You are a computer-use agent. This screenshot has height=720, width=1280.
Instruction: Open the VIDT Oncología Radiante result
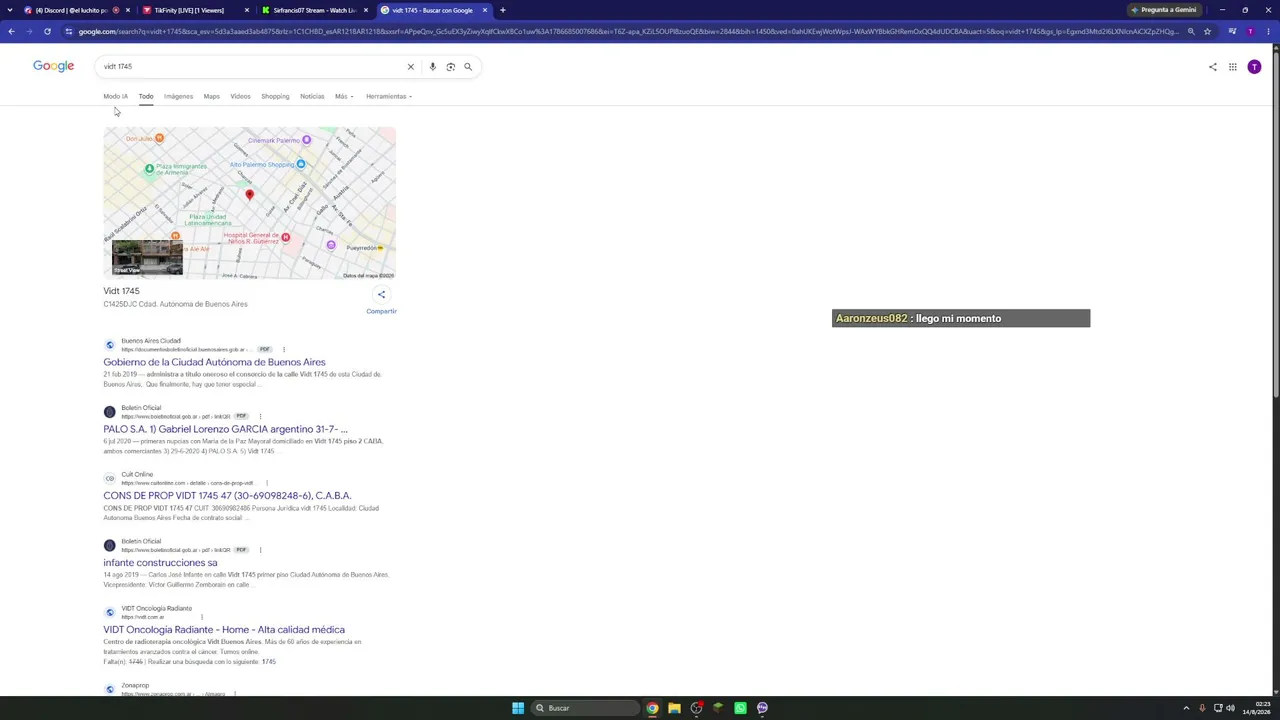pos(224,630)
